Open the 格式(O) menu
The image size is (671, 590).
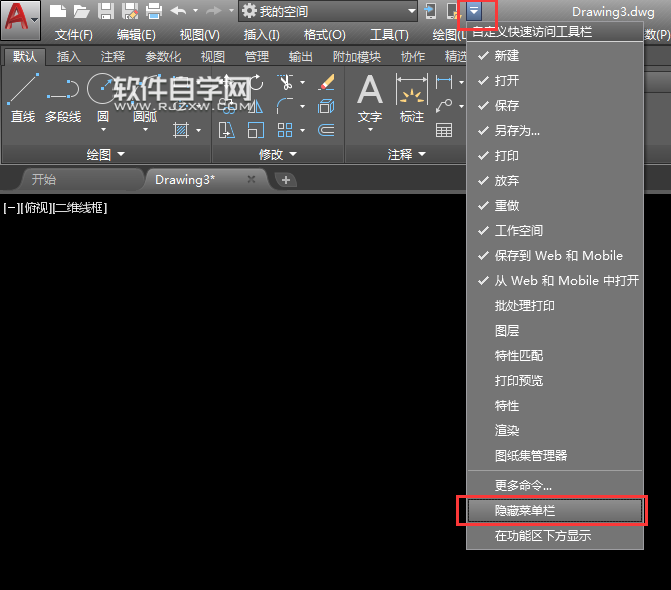(x=324, y=35)
